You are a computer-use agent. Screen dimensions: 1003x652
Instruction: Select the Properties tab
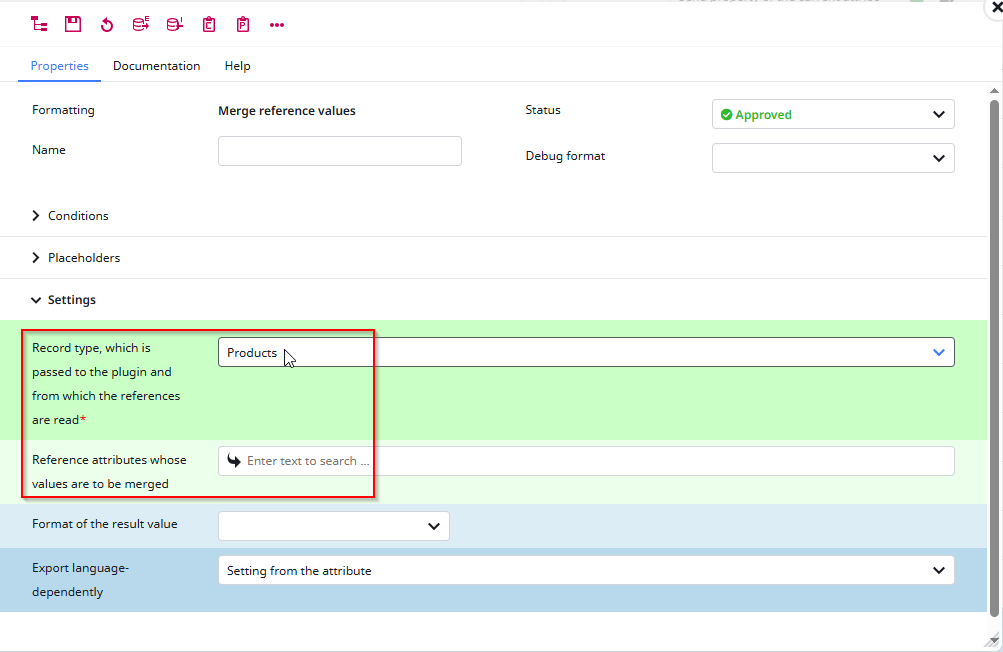point(59,65)
